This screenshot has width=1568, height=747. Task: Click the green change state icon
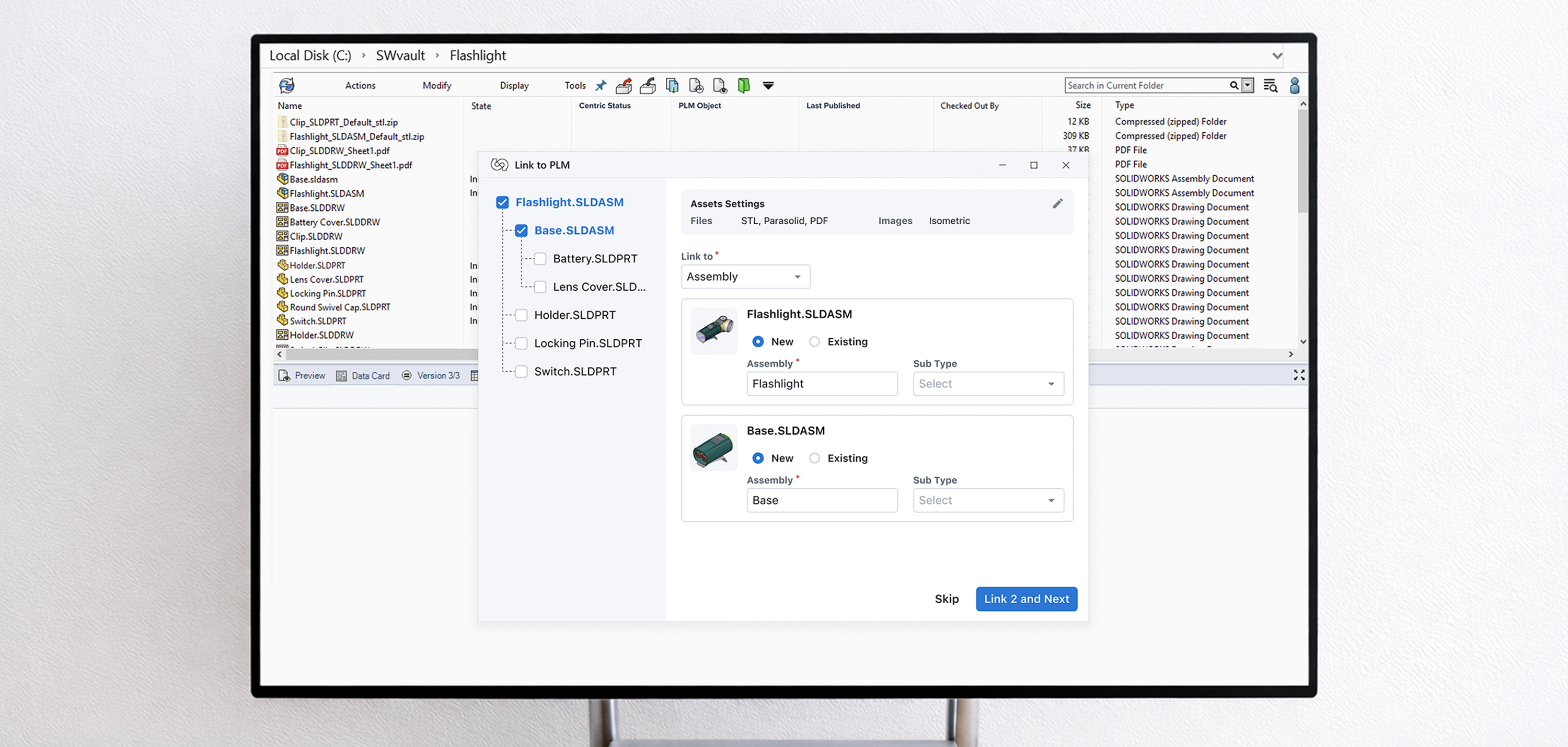743,85
